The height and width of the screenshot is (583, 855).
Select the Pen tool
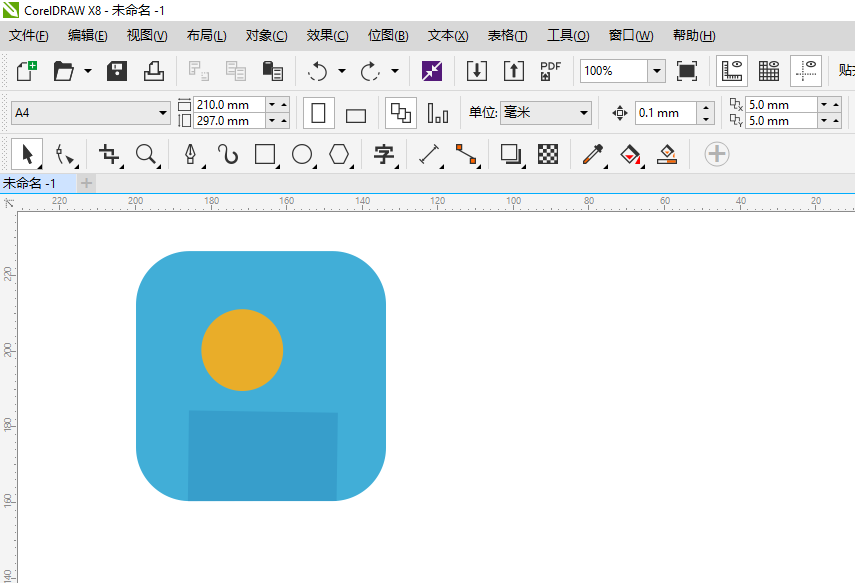(190, 154)
